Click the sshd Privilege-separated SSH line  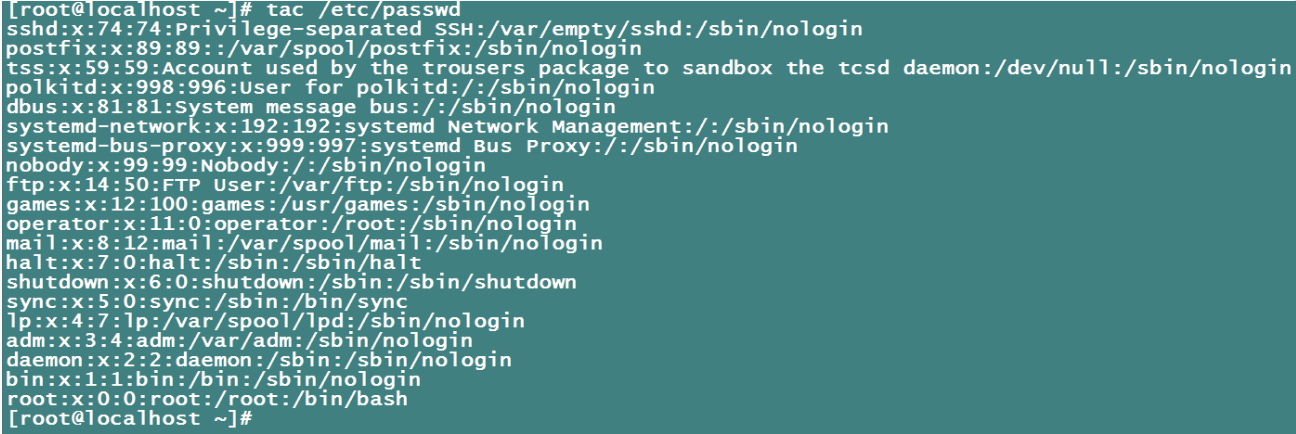[434, 29]
